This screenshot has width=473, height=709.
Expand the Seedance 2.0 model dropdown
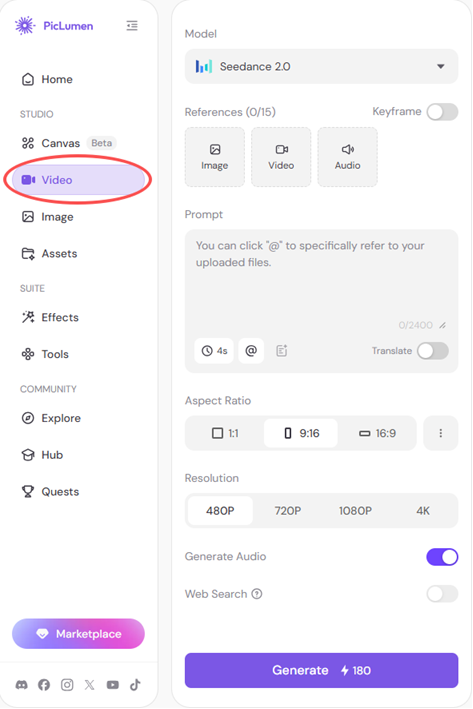coord(322,66)
